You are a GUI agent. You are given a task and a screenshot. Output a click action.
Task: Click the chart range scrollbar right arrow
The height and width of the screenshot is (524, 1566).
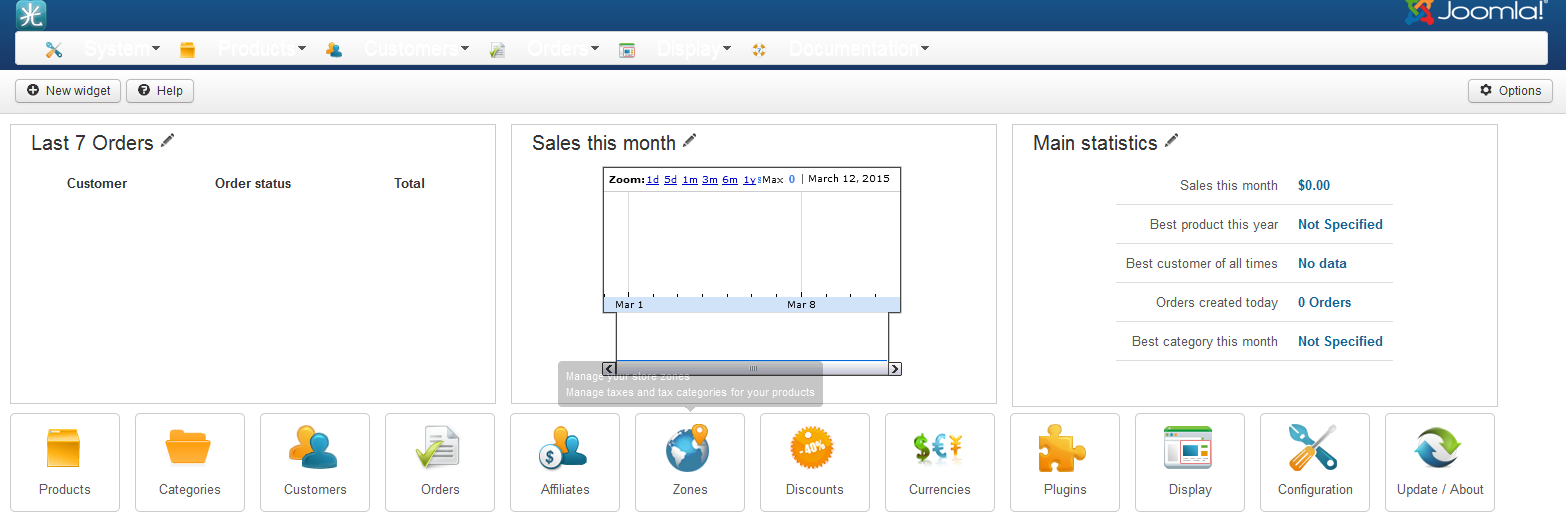click(894, 369)
